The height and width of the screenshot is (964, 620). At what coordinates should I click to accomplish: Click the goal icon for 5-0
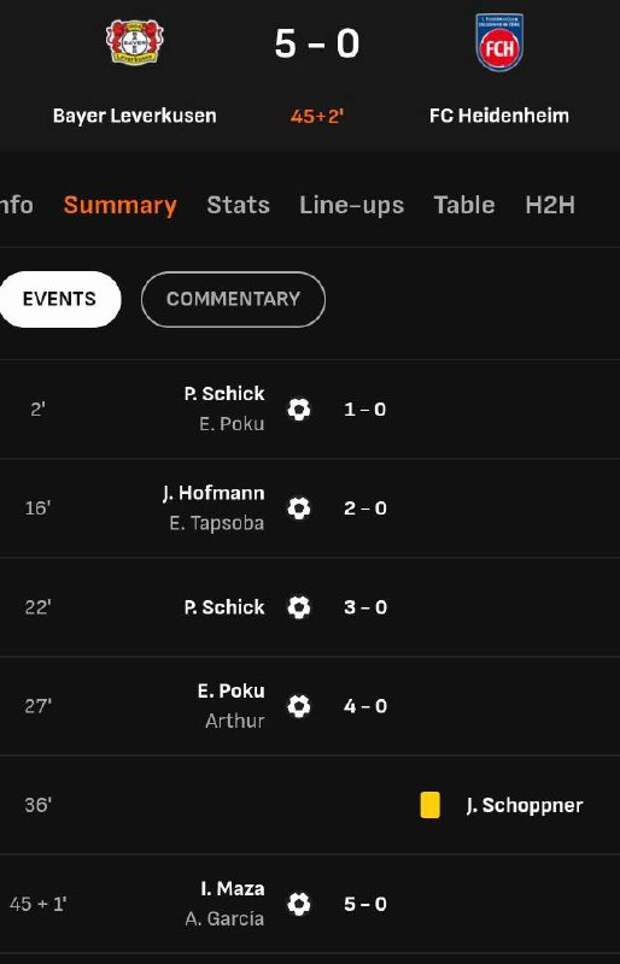coord(298,904)
